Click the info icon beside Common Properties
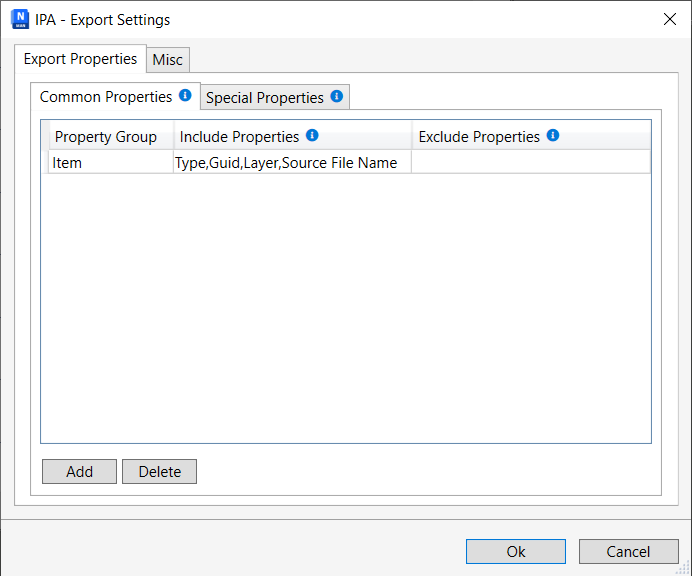692x576 pixels. tap(185, 96)
